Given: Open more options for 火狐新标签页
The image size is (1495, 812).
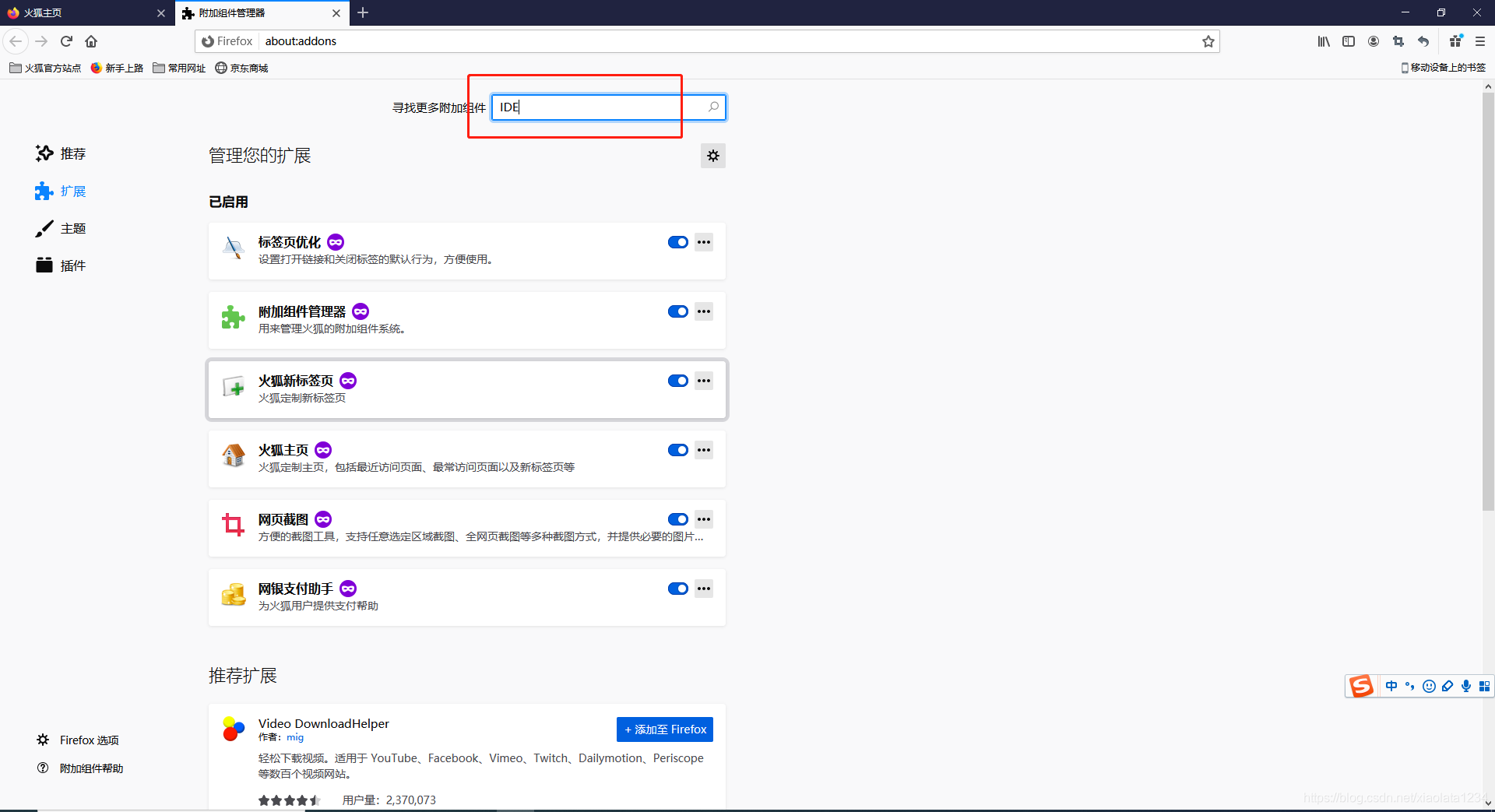Looking at the screenshot, I should 704,381.
